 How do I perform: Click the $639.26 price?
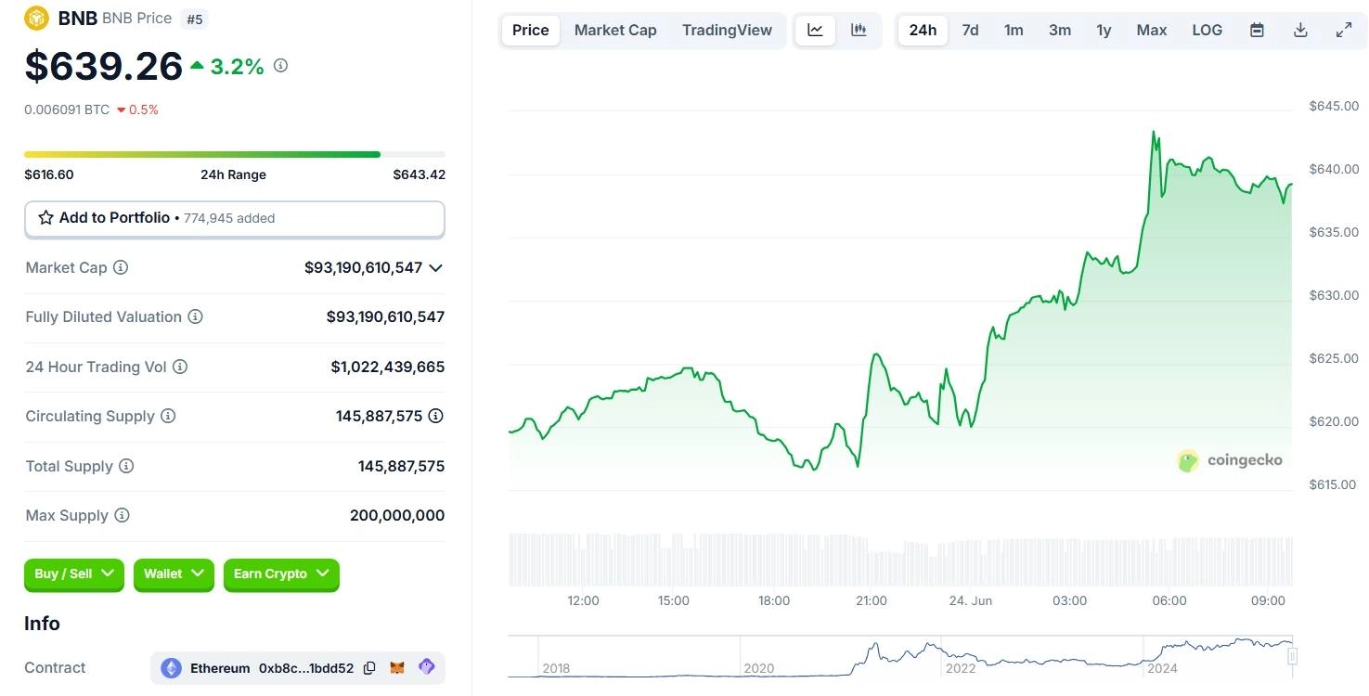[x=104, y=66]
